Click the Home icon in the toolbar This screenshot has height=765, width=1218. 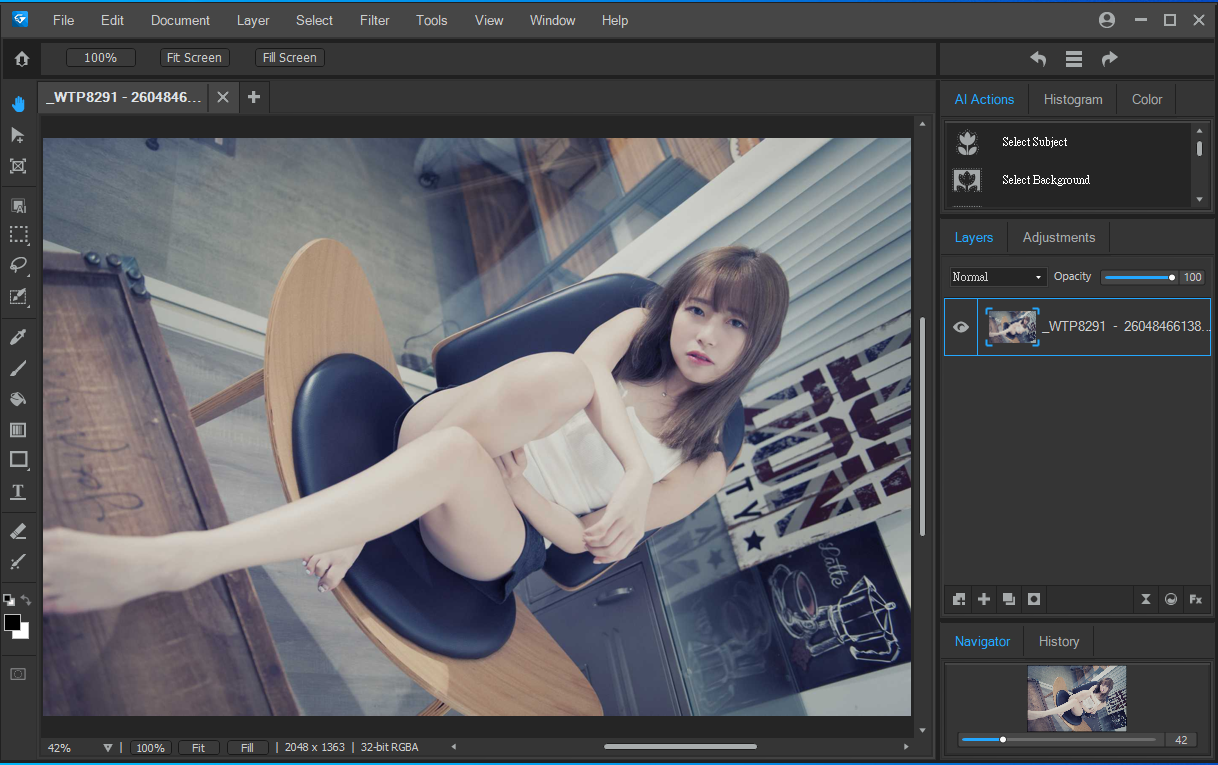(22, 59)
